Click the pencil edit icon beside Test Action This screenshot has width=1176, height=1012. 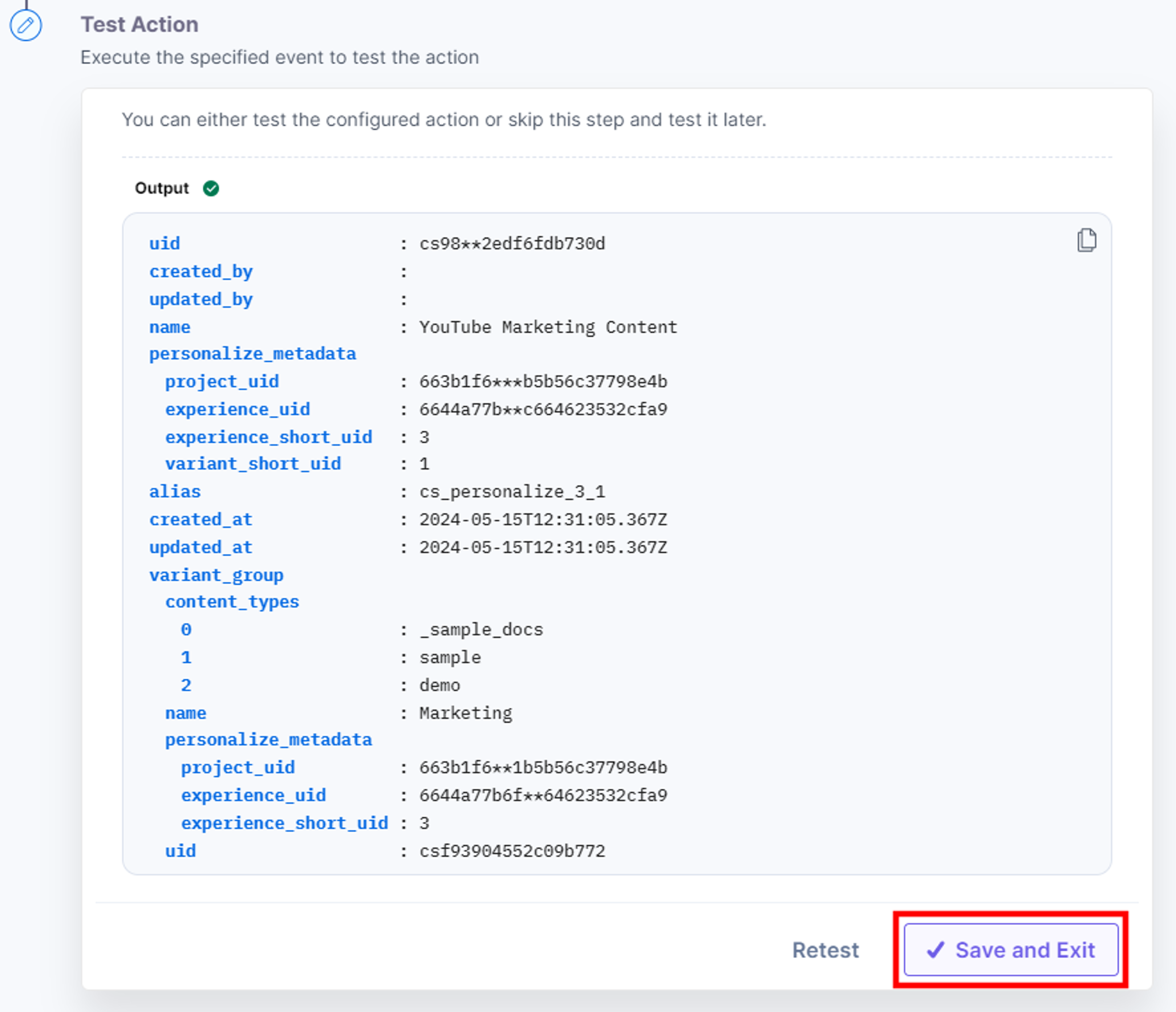pos(25,25)
